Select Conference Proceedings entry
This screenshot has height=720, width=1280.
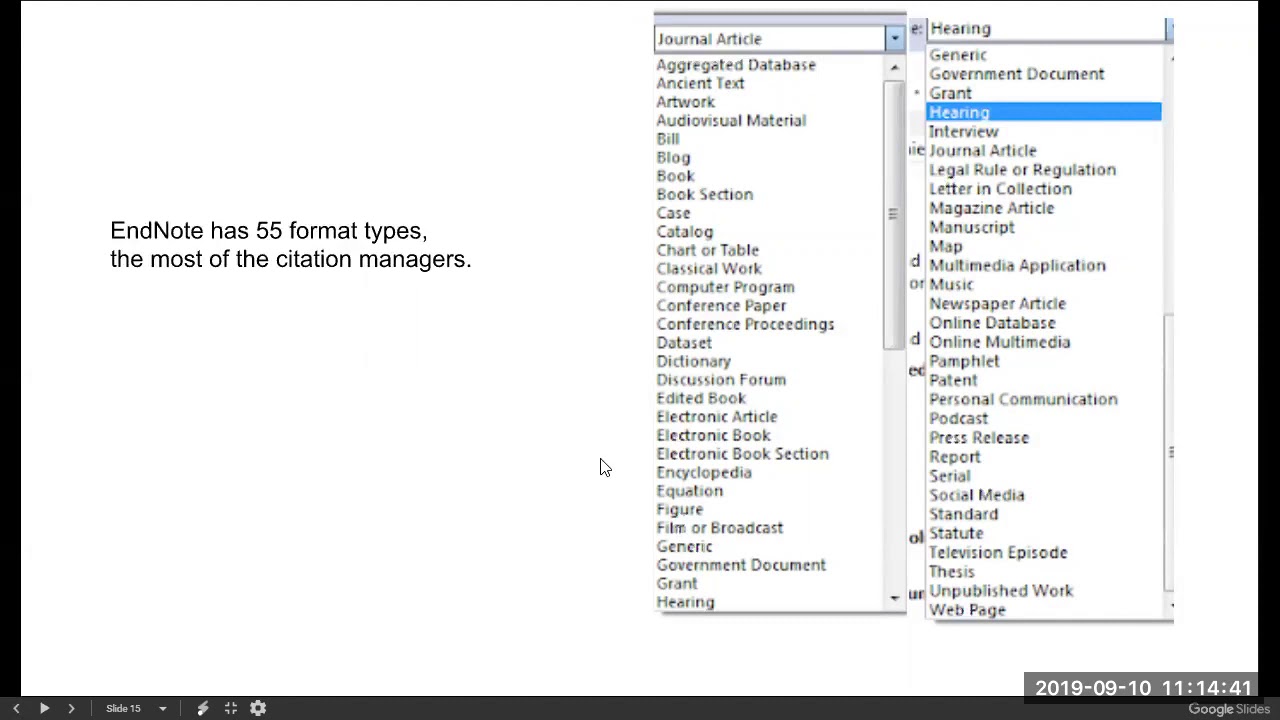click(745, 324)
